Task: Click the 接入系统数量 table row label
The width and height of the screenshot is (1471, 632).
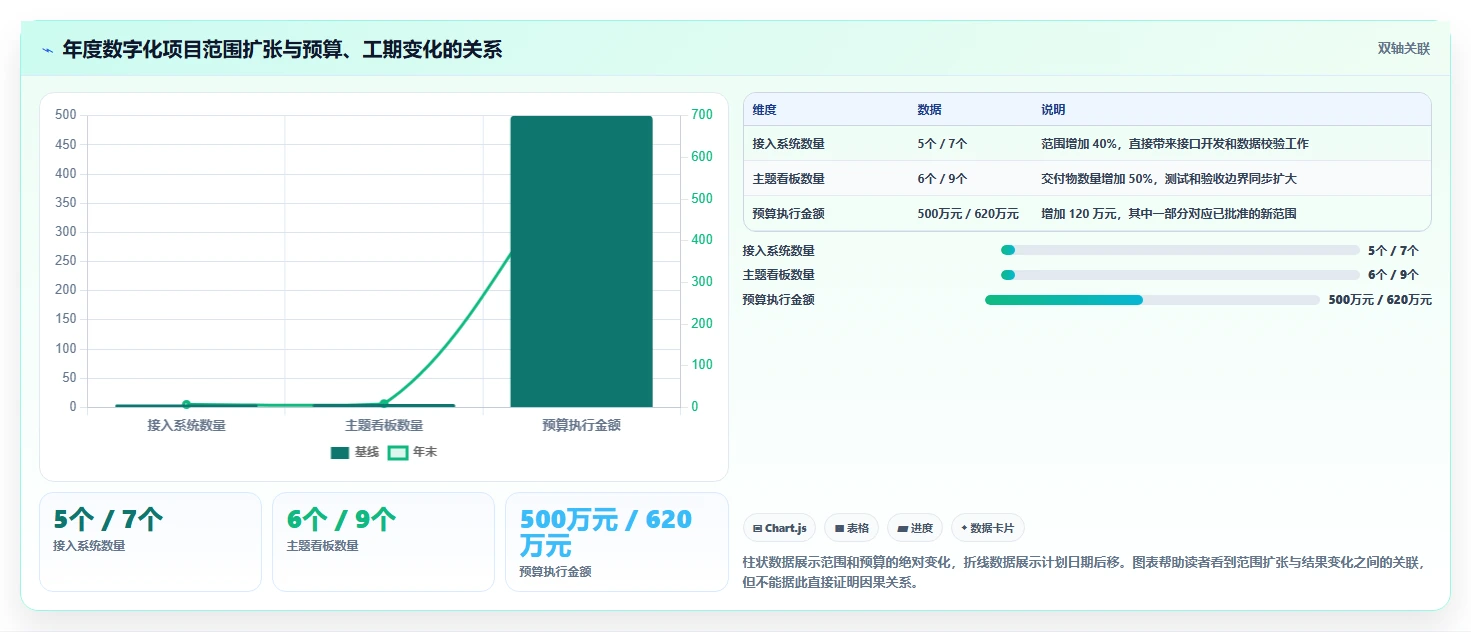Action: point(789,144)
